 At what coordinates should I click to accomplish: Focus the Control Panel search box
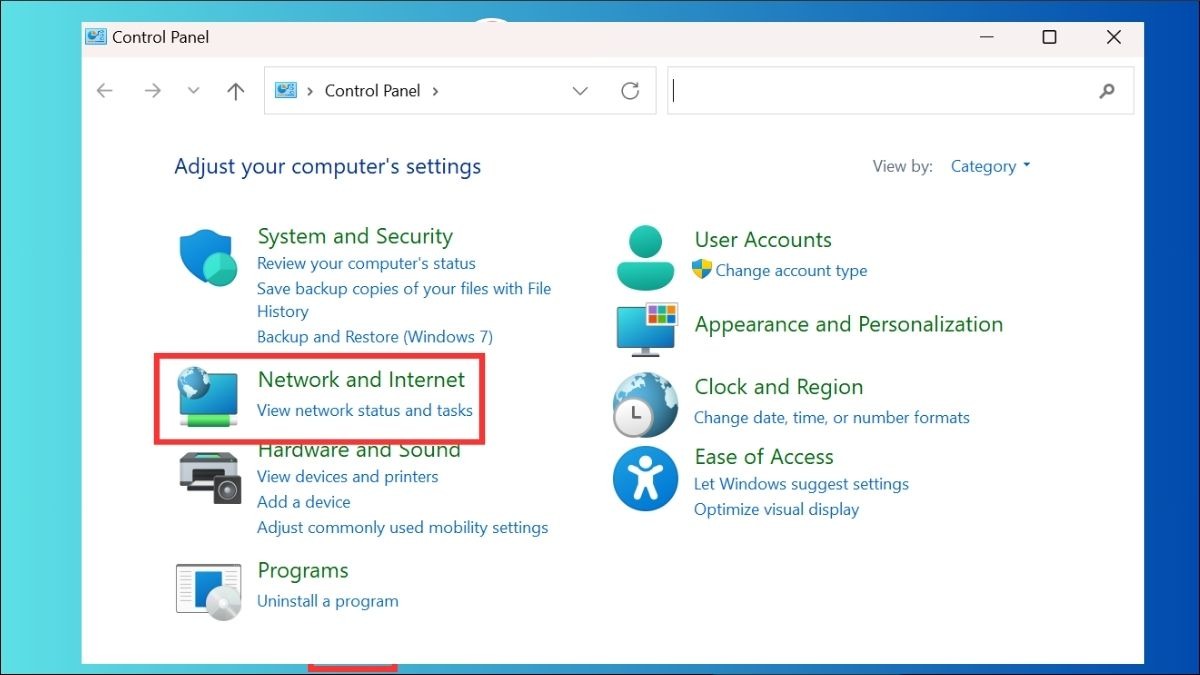pos(901,91)
